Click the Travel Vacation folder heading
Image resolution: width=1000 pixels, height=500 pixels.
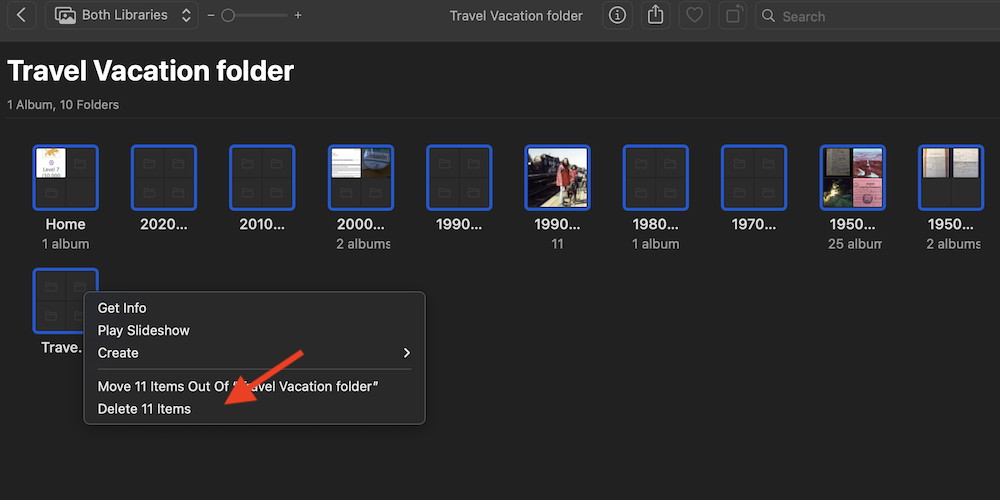point(151,72)
